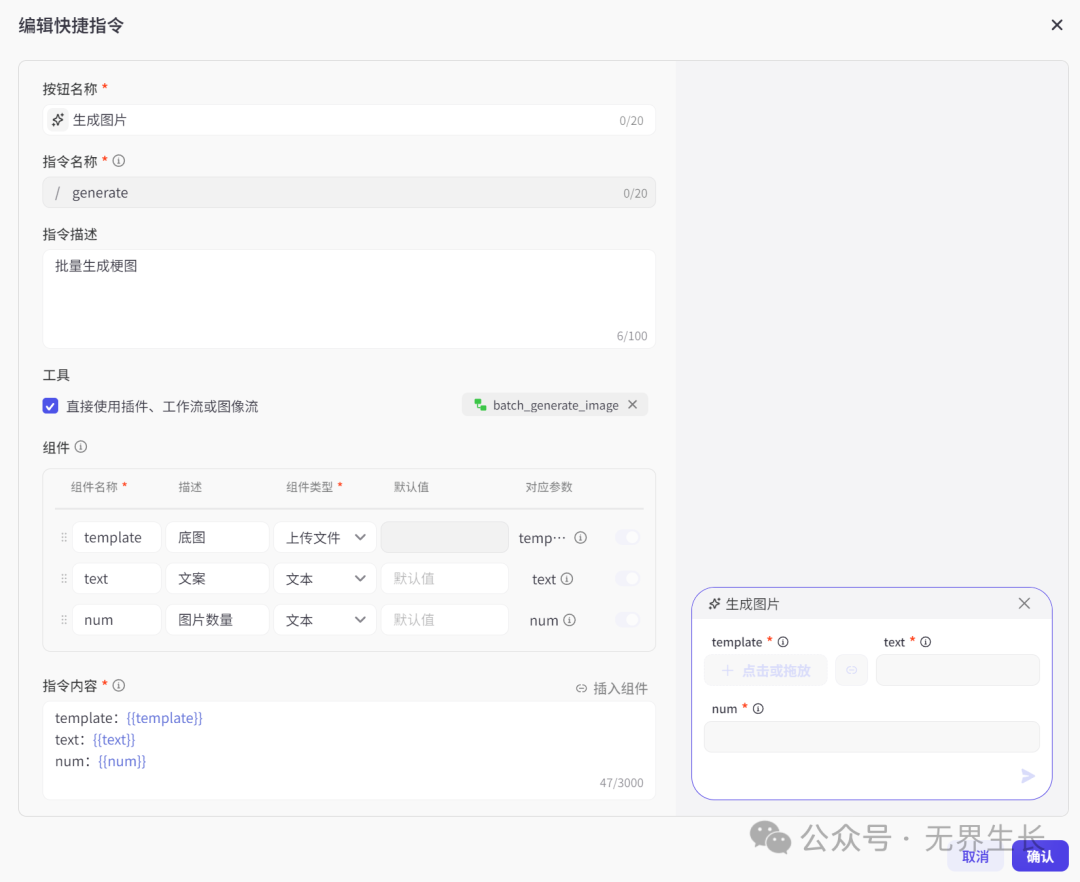Open the 上传文件 component type dropdown
Screen dimensions: 1080x882
(x=325, y=538)
